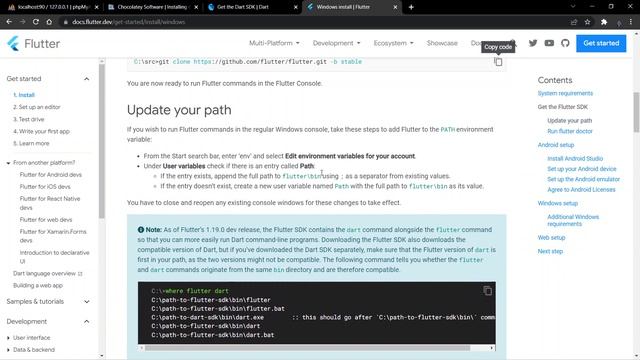Viewport: 640px width, 360px height.
Task: Switch to Chocolatey Software tab
Action: click(151, 7)
